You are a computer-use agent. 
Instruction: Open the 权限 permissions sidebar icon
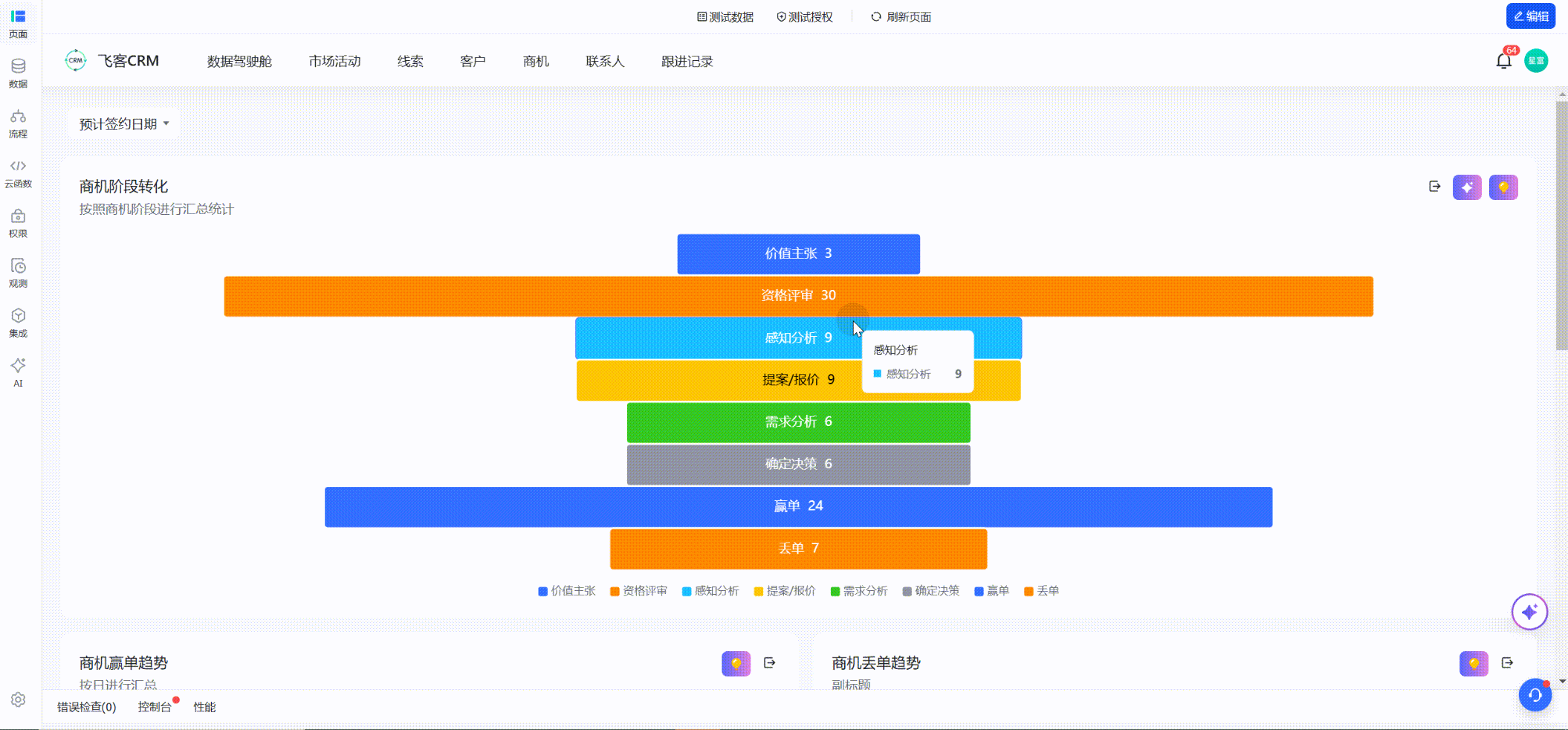19,223
